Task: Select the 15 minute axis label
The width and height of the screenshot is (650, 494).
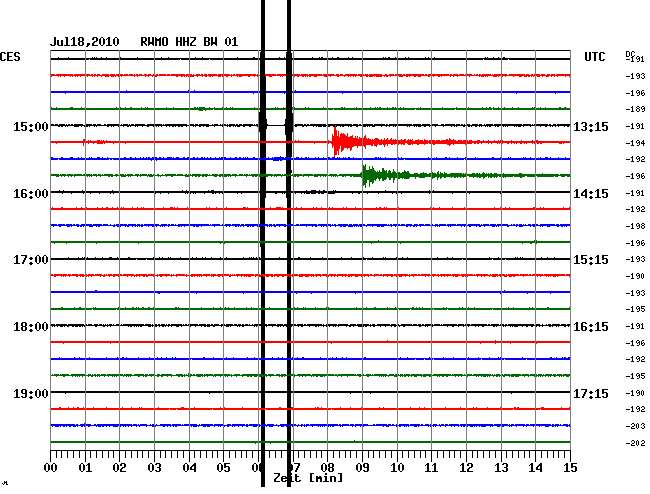Action: point(570,468)
